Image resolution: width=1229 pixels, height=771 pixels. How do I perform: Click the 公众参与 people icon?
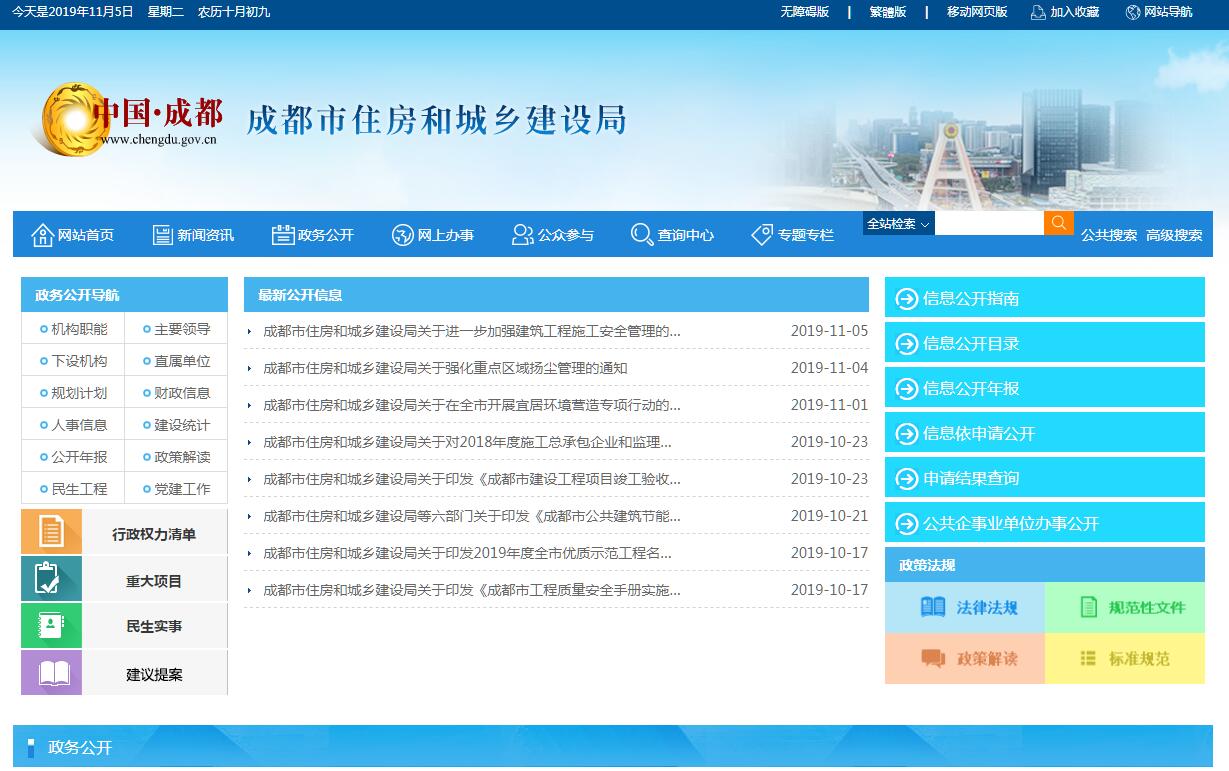(522, 235)
